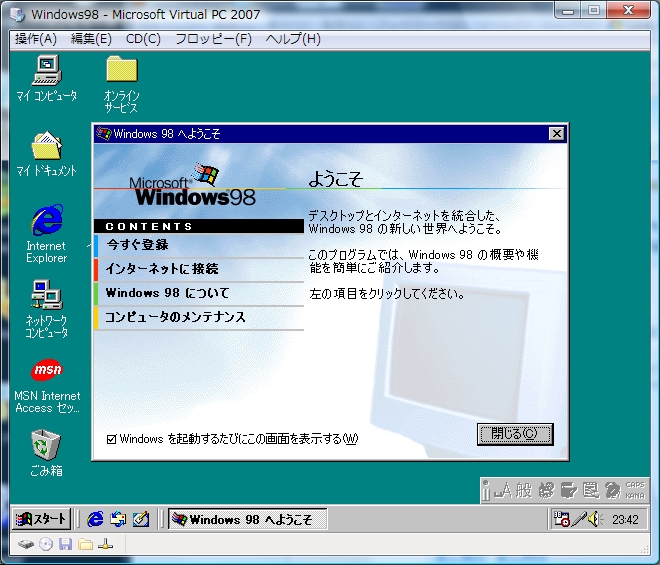Click the IME bar grip handle

point(486,490)
